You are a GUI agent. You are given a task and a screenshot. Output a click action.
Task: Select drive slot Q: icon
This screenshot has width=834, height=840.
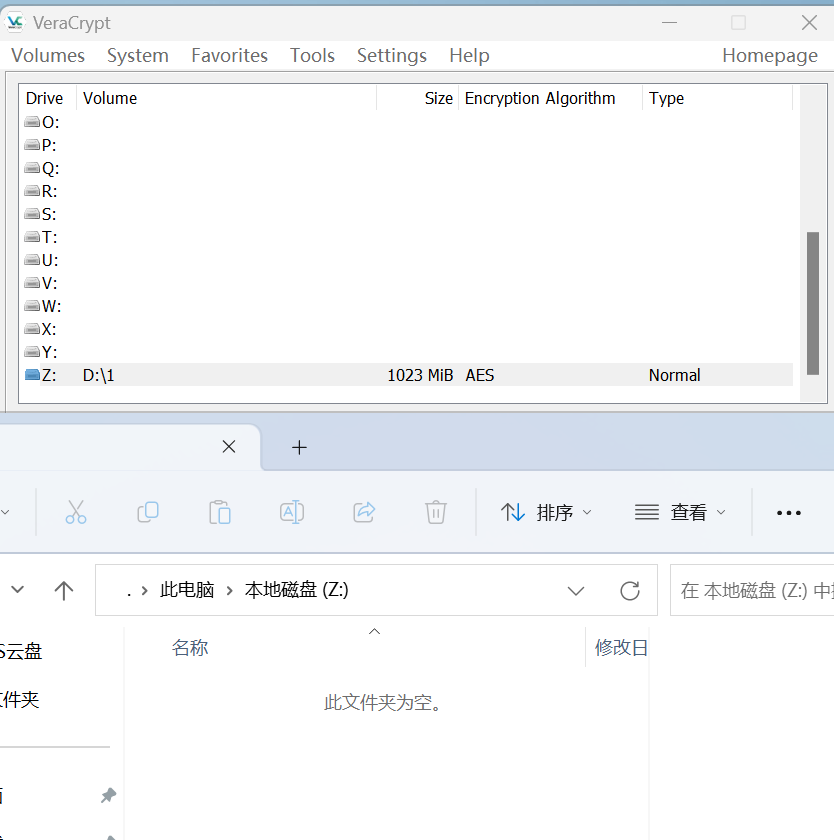(x=32, y=168)
